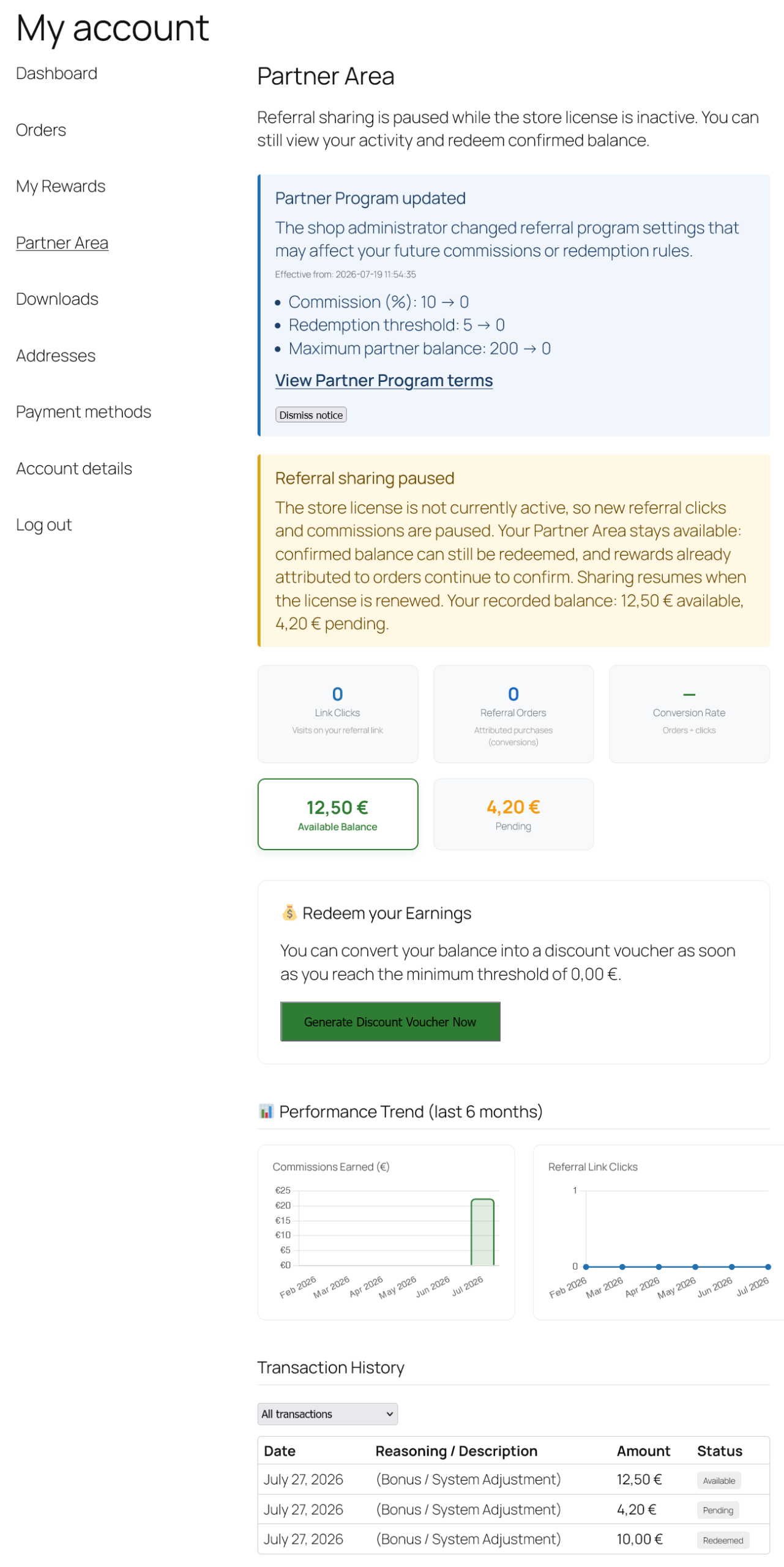This screenshot has width=784, height=1567.
Task: Log out of the account
Action: tap(43, 525)
